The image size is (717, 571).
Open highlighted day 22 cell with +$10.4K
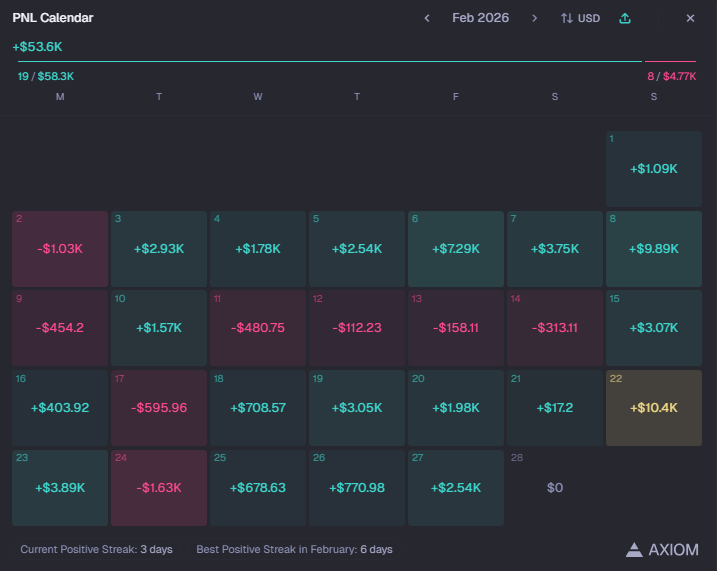[x=653, y=408]
